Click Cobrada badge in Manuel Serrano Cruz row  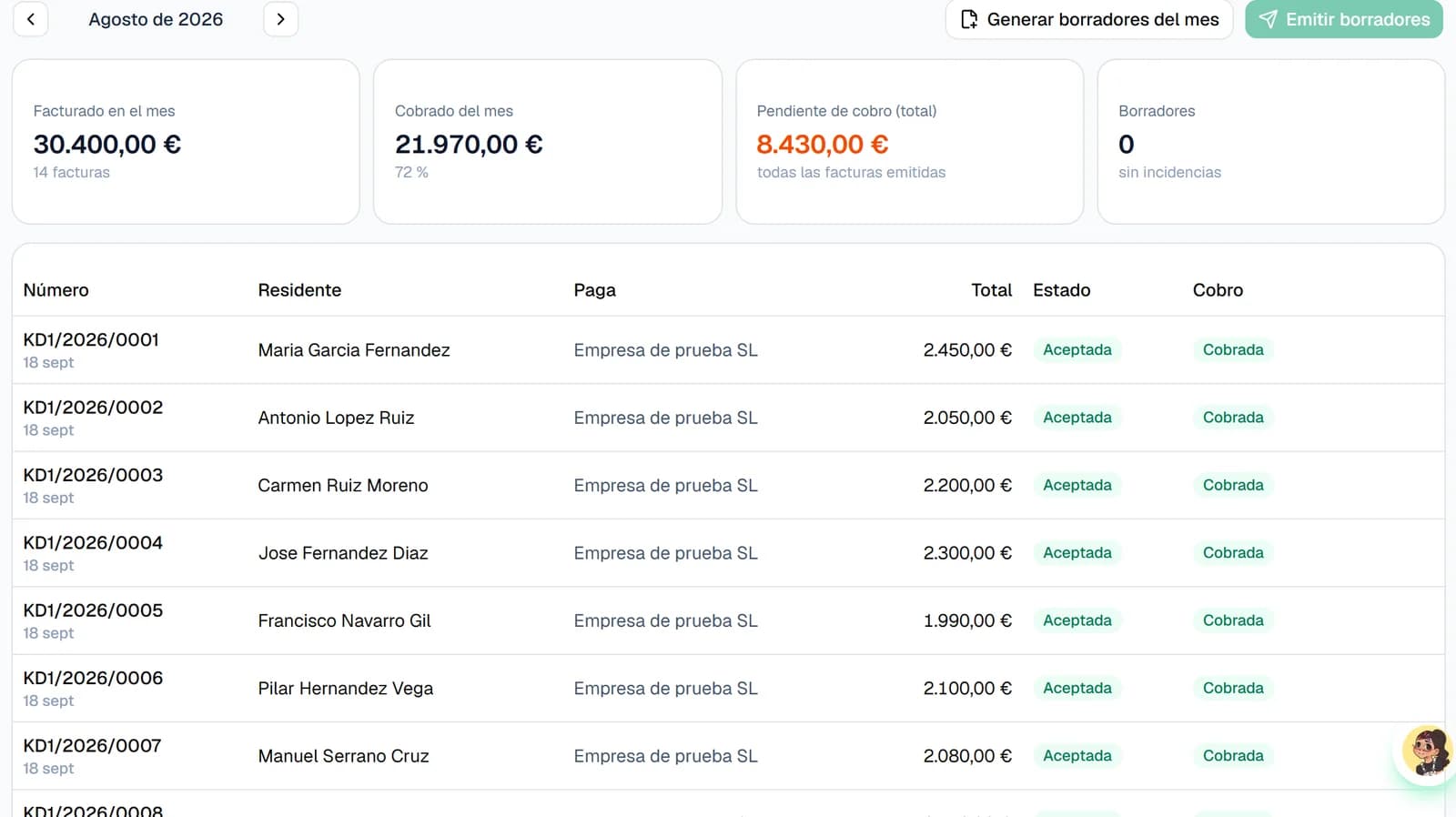point(1233,756)
